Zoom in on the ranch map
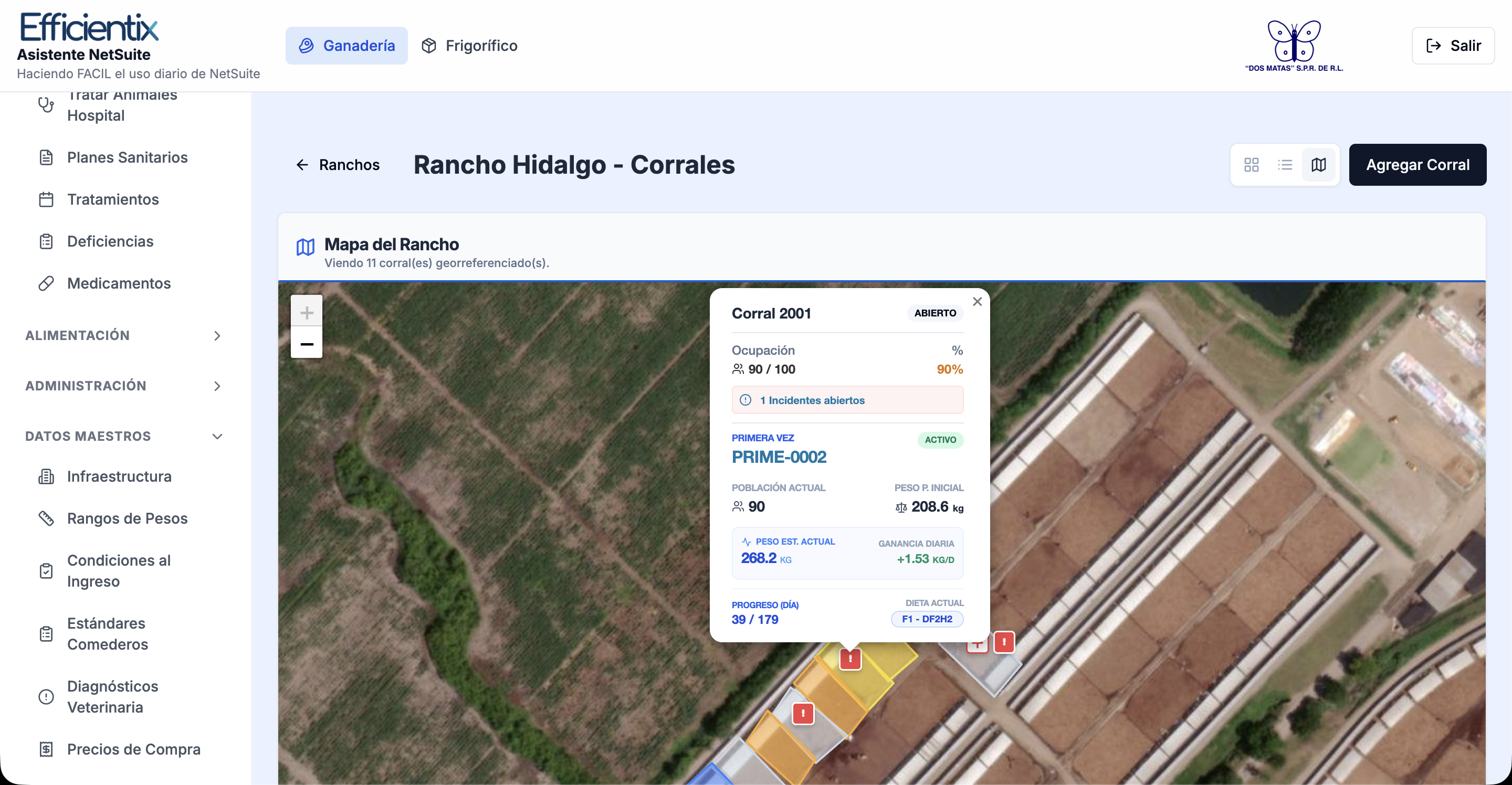Screen dimensions: 1512x785 pos(307,312)
